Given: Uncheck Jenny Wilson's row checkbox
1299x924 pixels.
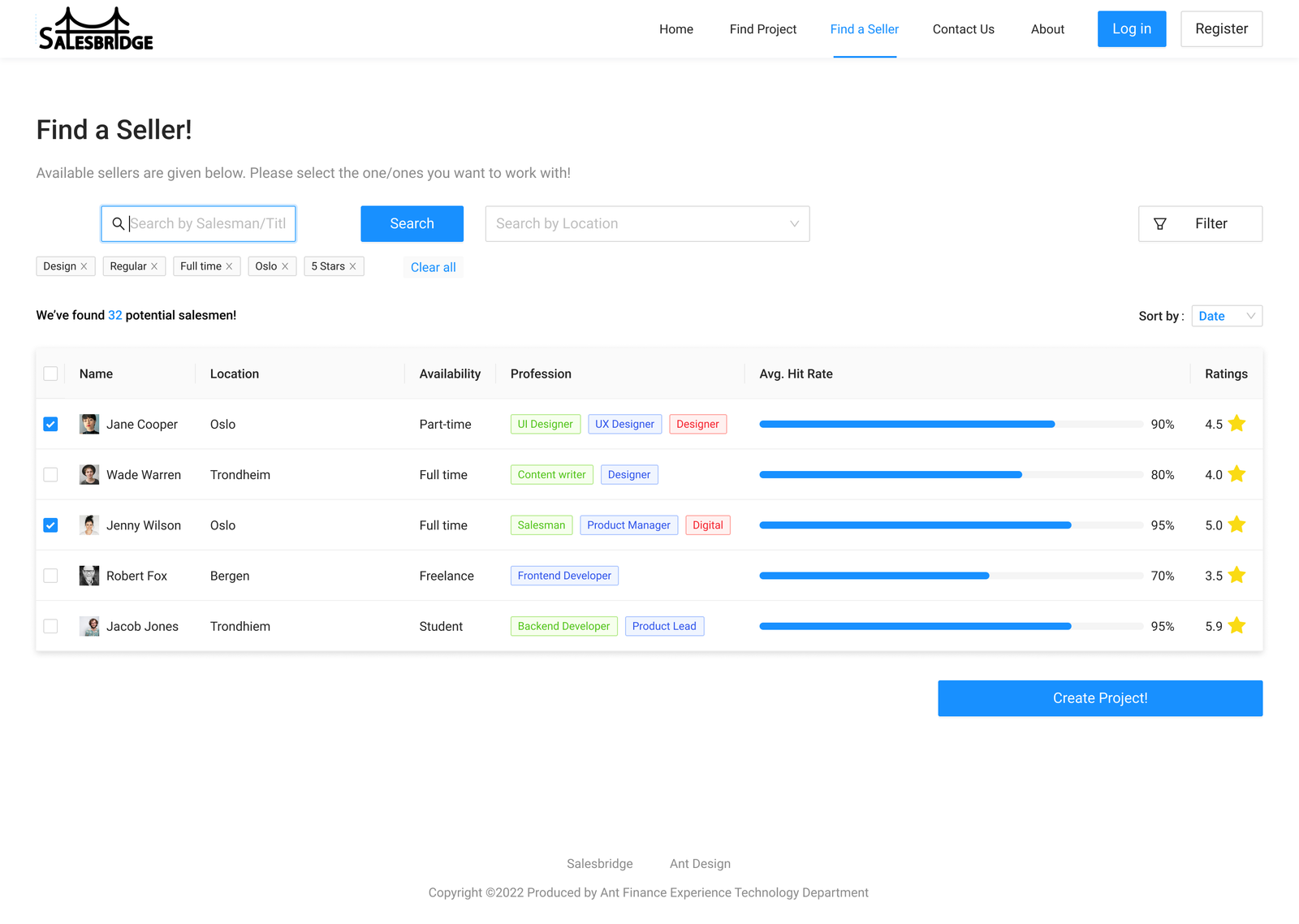Looking at the screenshot, I should 50,525.
